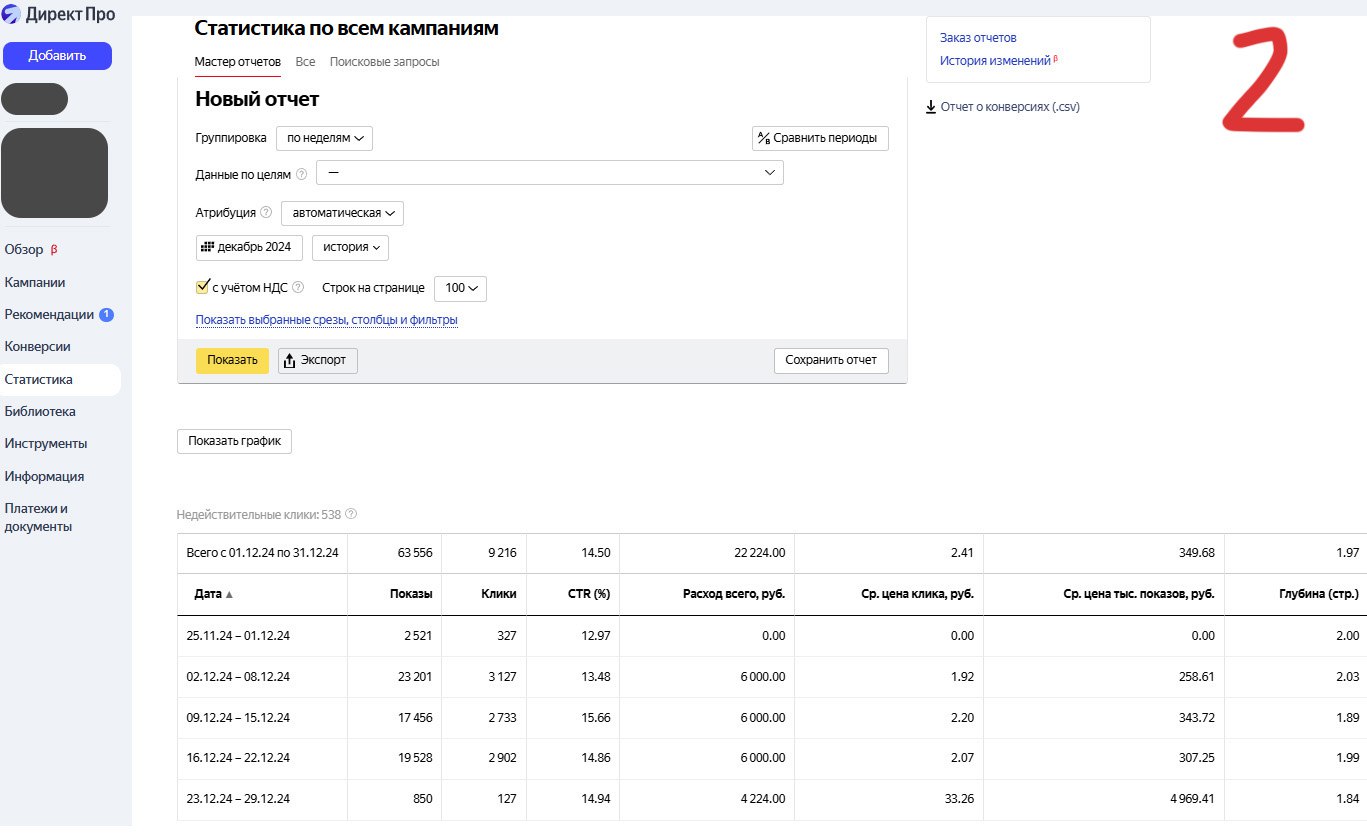Open the Атрибуция автоматическая dropdown
Viewport: 1367px width, 836px height.
point(342,213)
